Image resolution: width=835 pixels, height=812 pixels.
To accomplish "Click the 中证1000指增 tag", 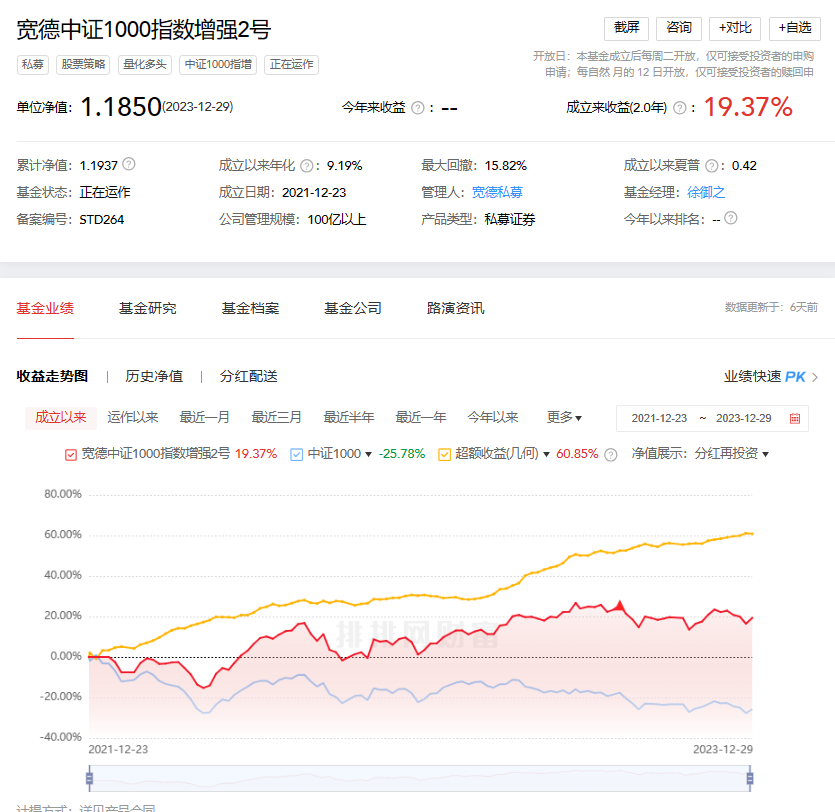I will [x=218, y=64].
